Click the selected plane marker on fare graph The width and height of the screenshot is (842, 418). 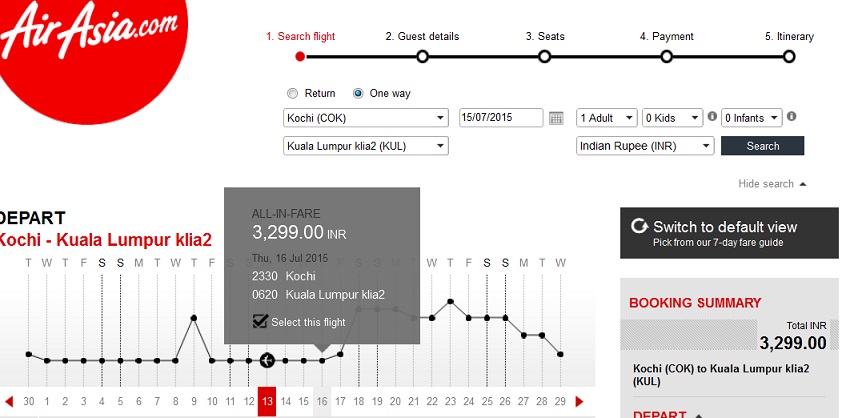tap(267, 361)
